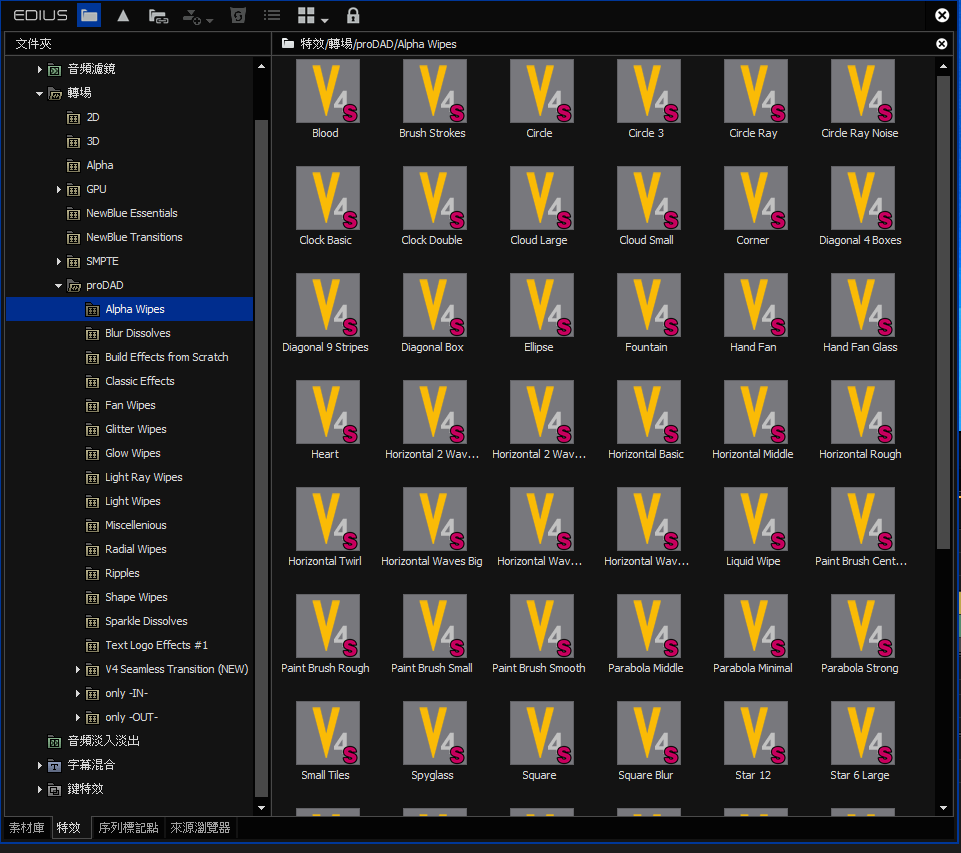961x853 pixels.
Task: Click the properties list icon in toolbar
Action: click(272, 15)
